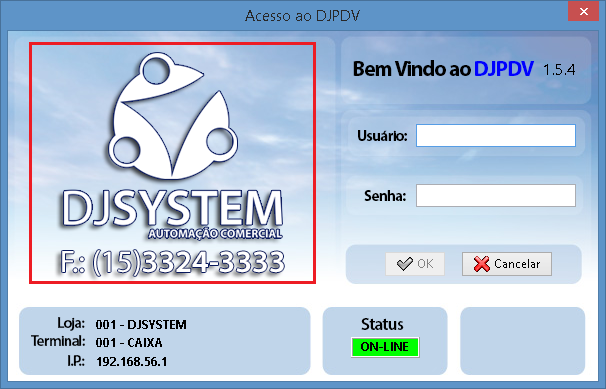Click the empty panel beside Status
The image size is (606, 389).
coord(523,341)
